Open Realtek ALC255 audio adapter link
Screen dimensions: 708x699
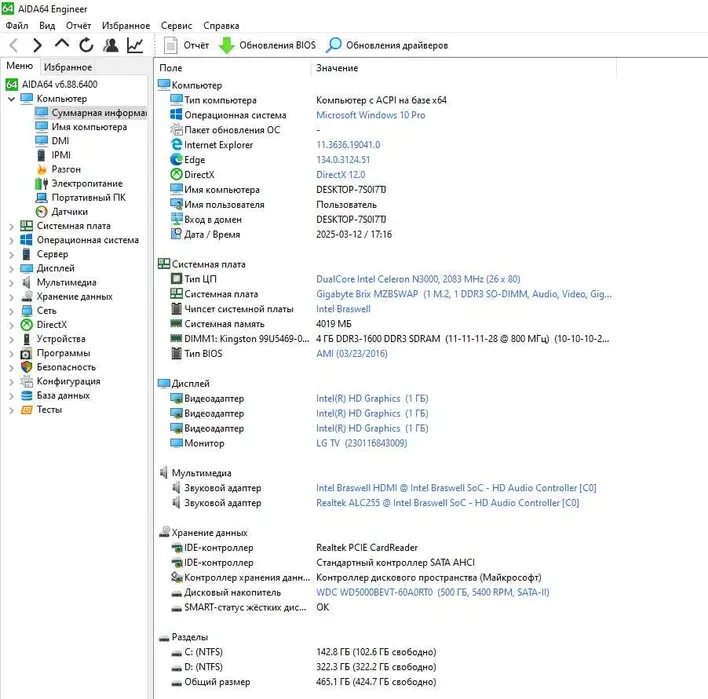click(x=447, y=503)
